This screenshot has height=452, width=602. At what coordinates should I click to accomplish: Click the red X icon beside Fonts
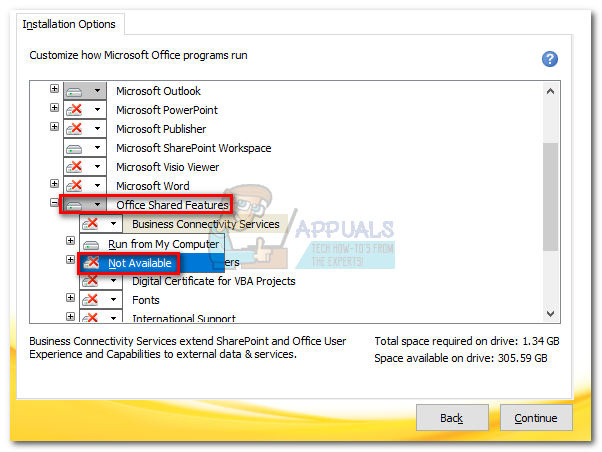90,300
